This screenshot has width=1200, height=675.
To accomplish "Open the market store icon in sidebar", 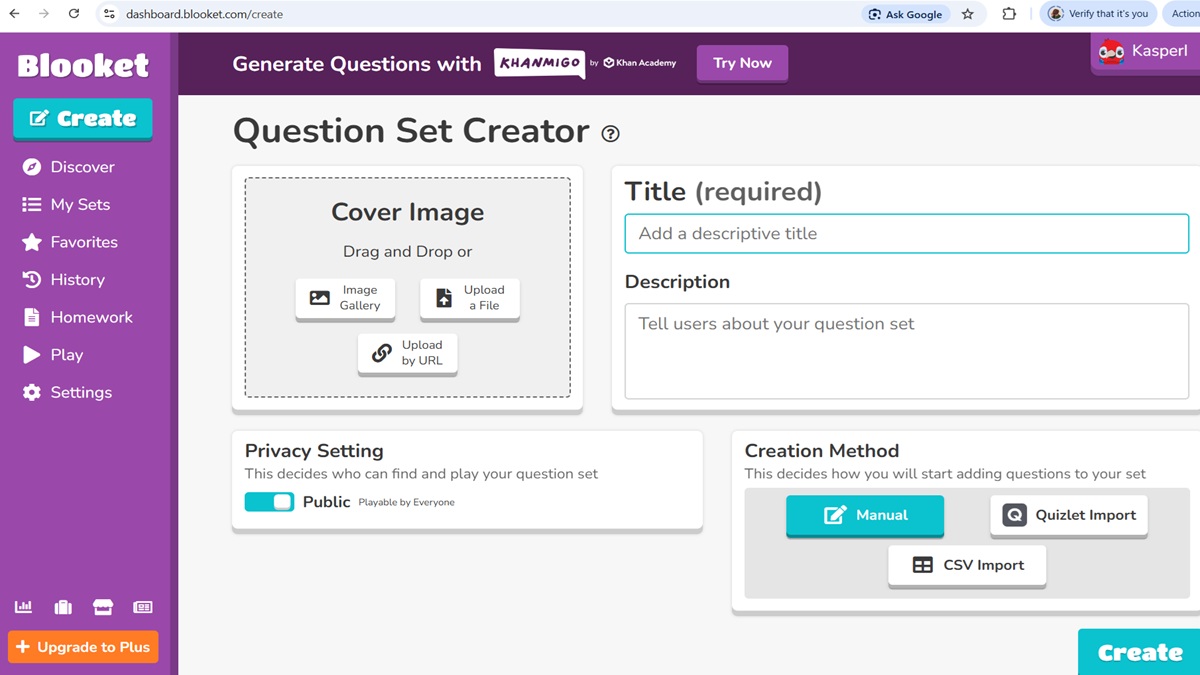I will (x=103, y=607).
